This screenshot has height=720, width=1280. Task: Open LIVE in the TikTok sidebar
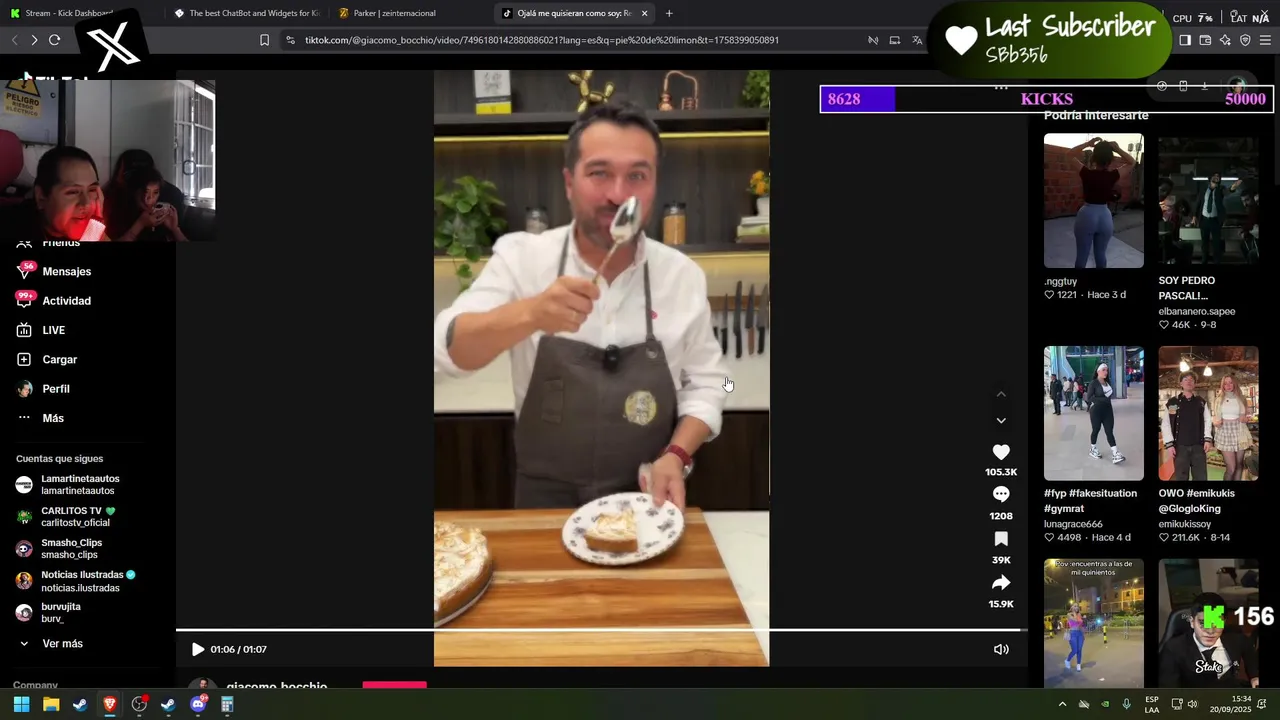pos(53,330)
